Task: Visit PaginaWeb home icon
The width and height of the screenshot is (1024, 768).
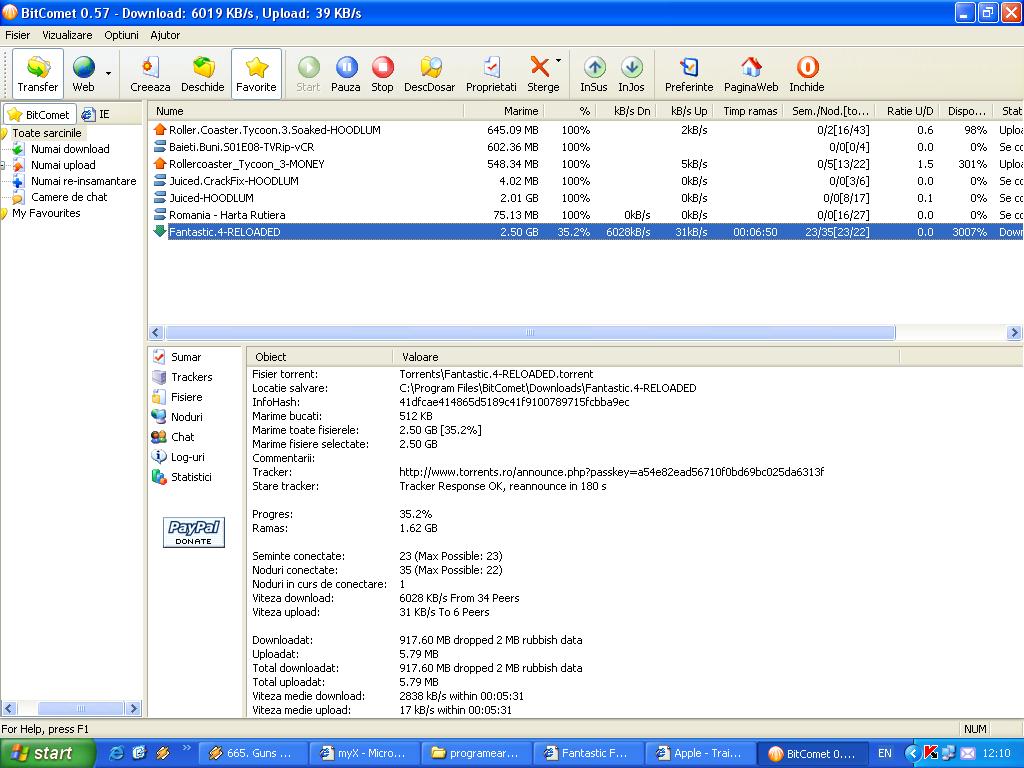Action: click(x=751, y=74)
